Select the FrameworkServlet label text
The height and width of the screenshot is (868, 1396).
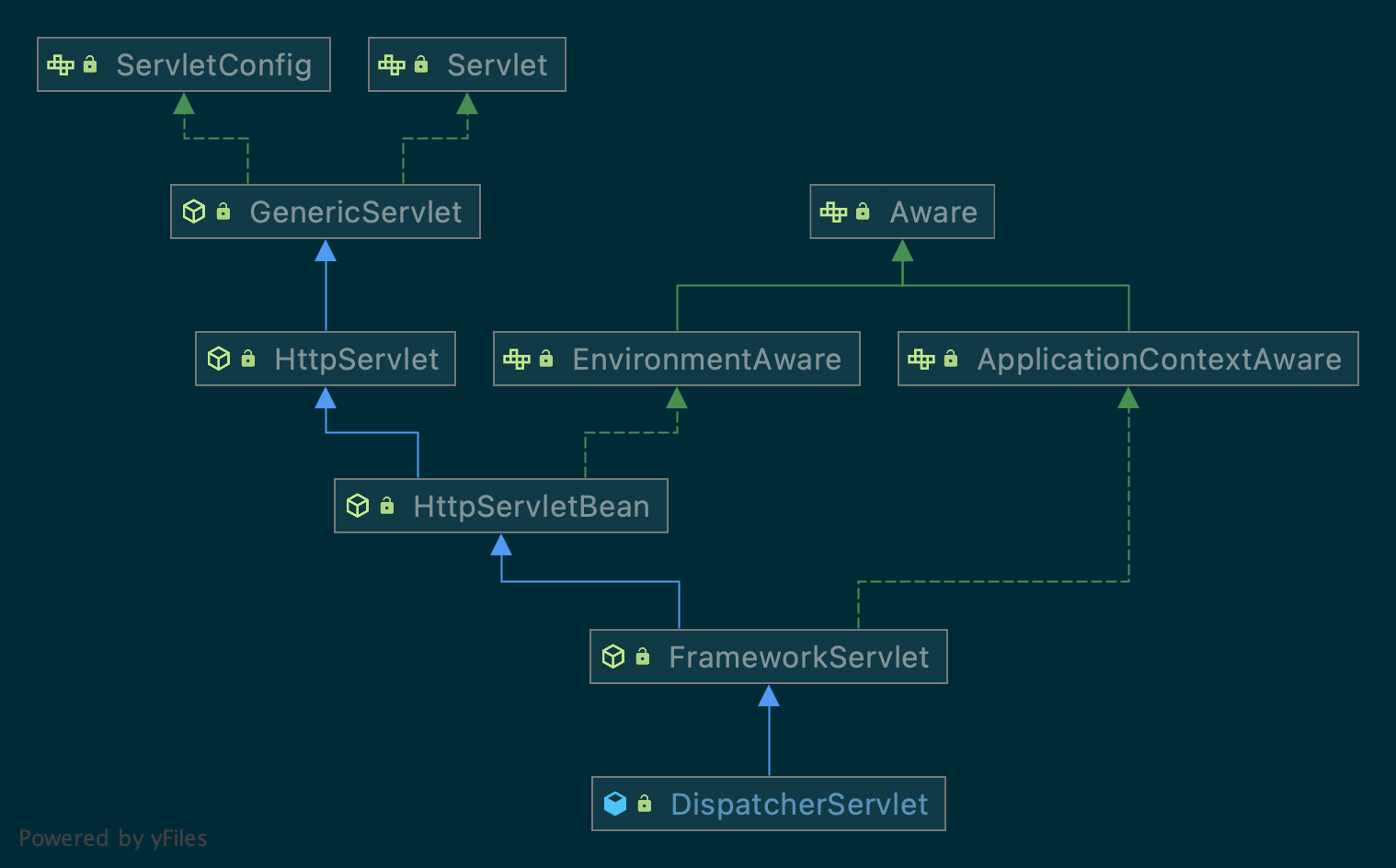click(x=799, y=657)
